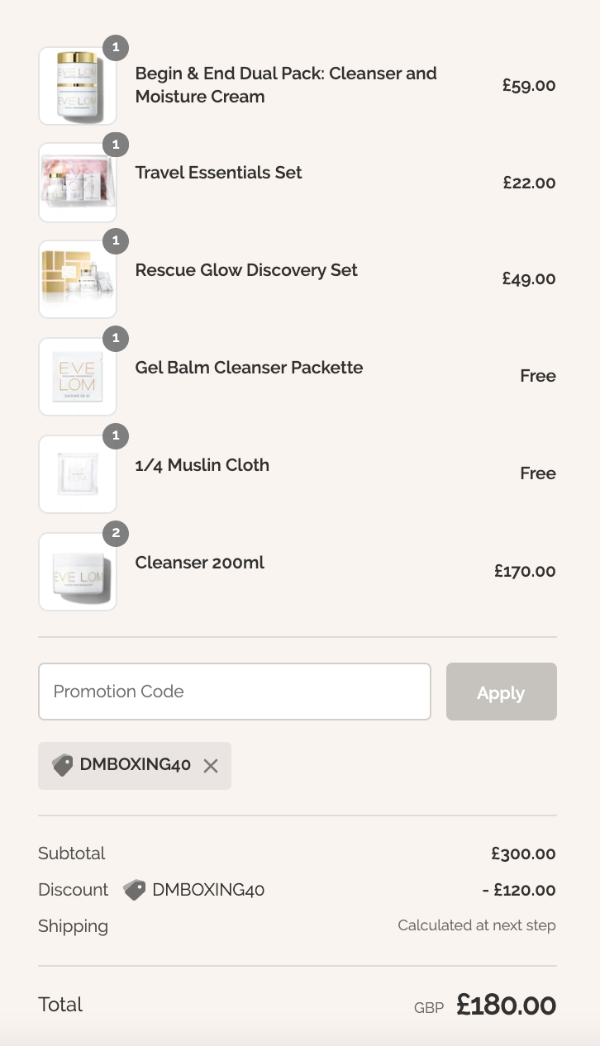Click the quantity badge on Cleanser 200ml

tap(115, 533)
